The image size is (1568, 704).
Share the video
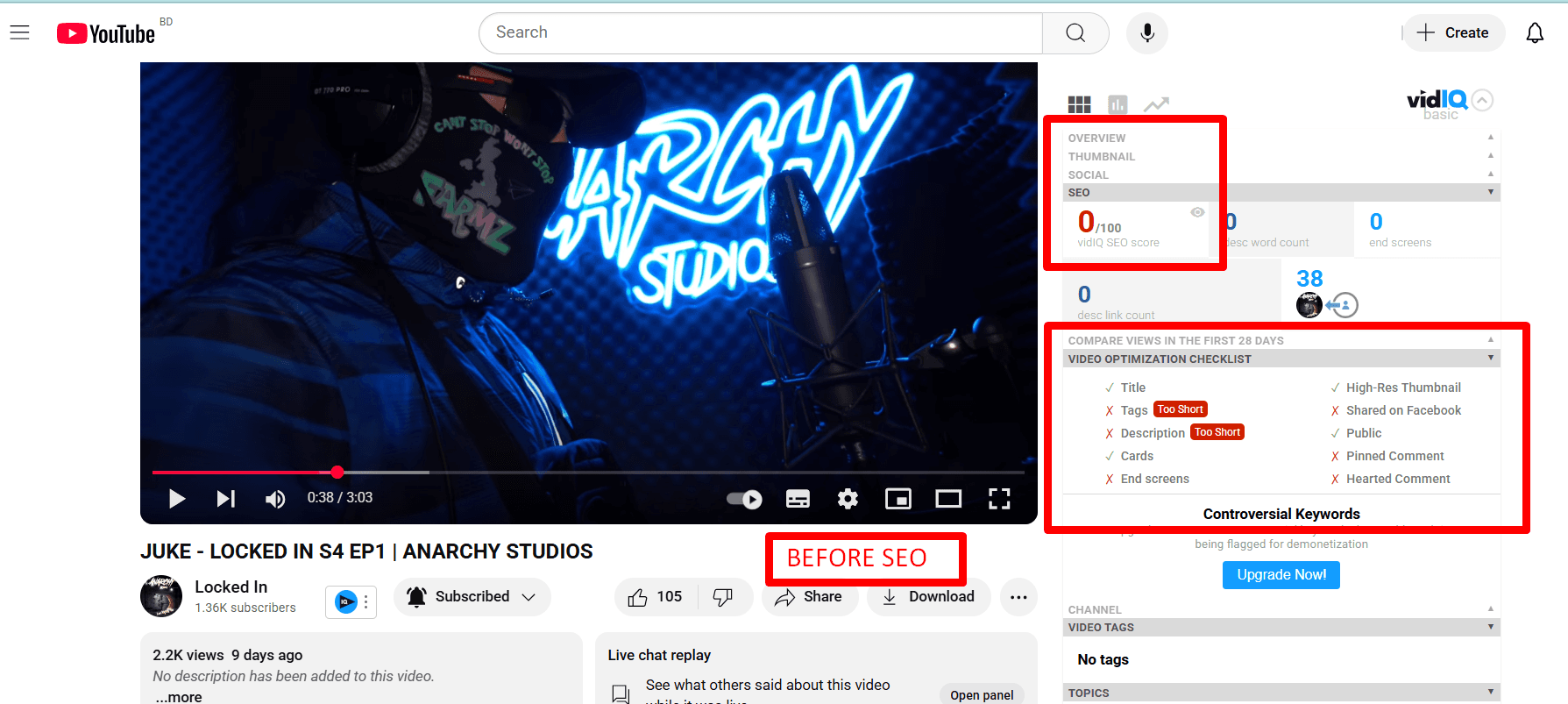click(x=810, y=597)
